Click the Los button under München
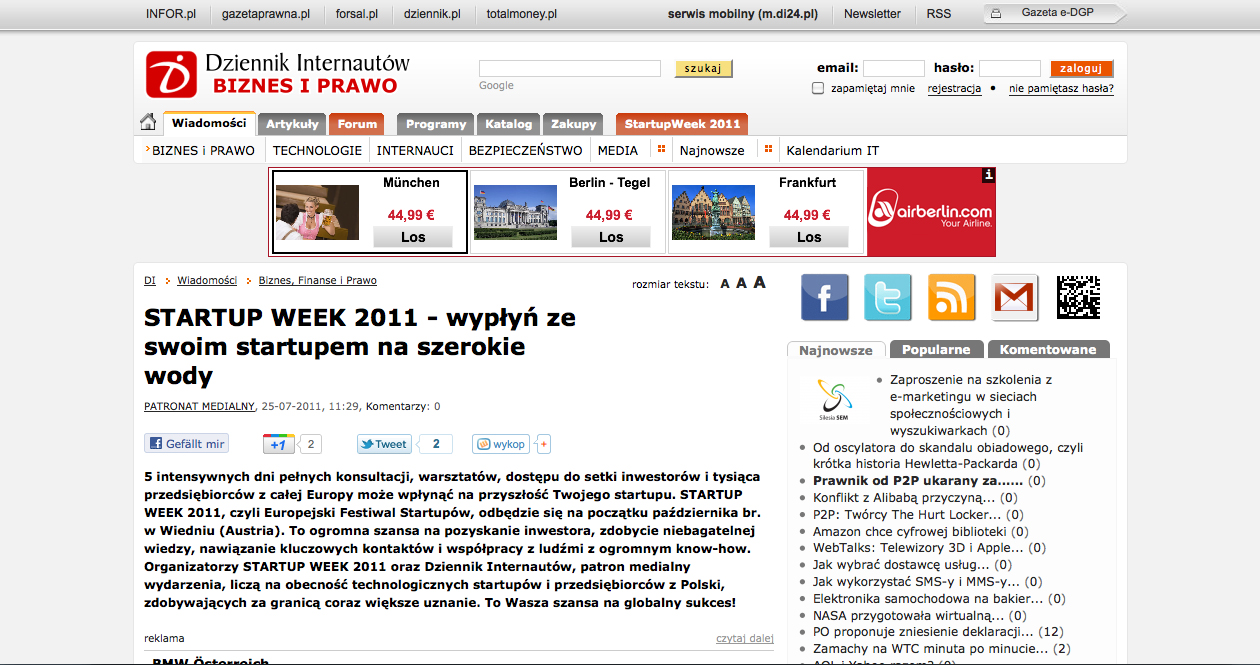Screen dimensions: 1260x665 [x=413, y=237]
